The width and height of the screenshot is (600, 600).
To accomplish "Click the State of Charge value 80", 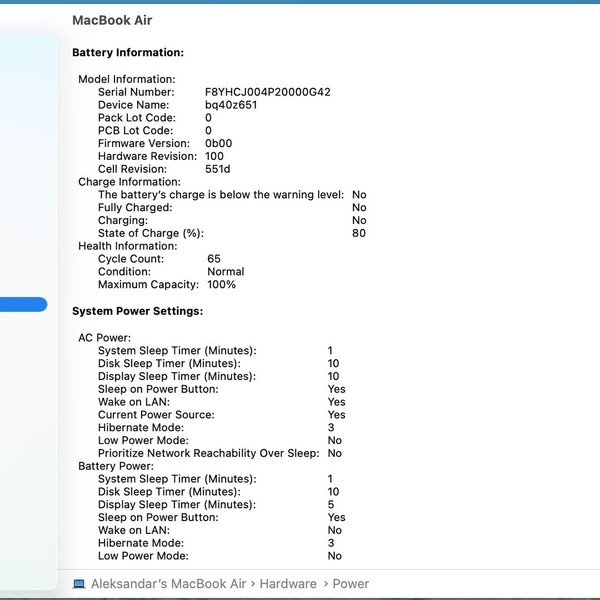I will [359, 233].
